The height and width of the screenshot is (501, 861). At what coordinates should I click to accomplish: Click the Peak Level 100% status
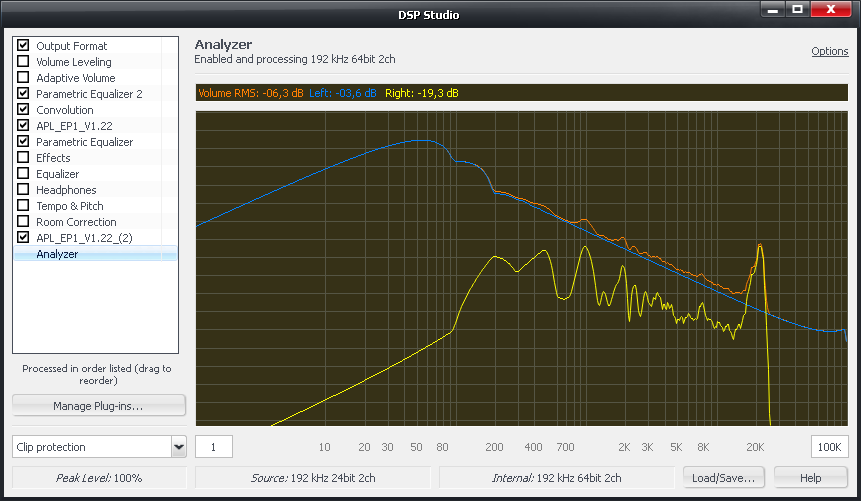(x=99, y=478)
